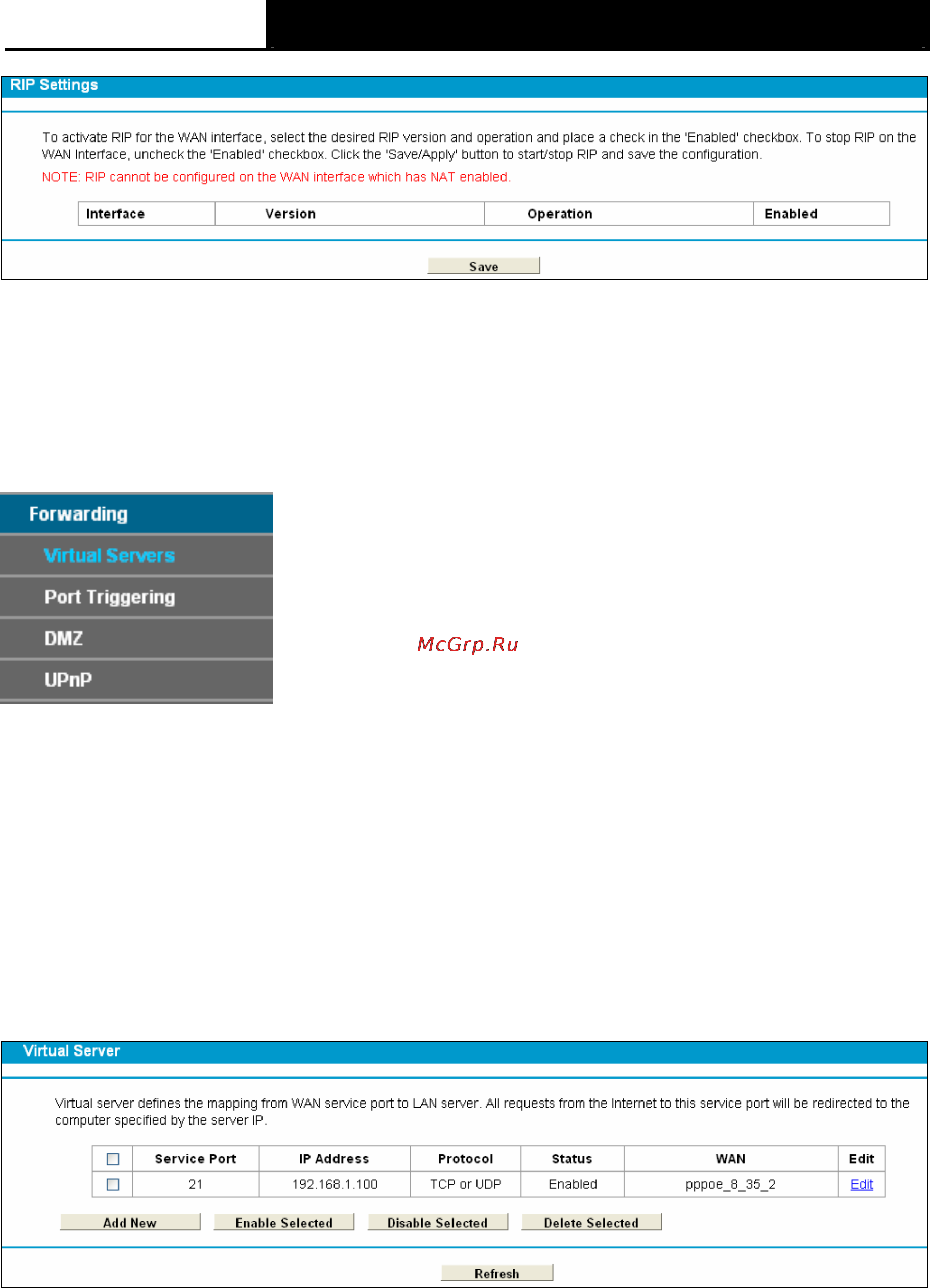Click the Enabled column header in RIP table
The image size is (930, 1288).
pos(822,214)
